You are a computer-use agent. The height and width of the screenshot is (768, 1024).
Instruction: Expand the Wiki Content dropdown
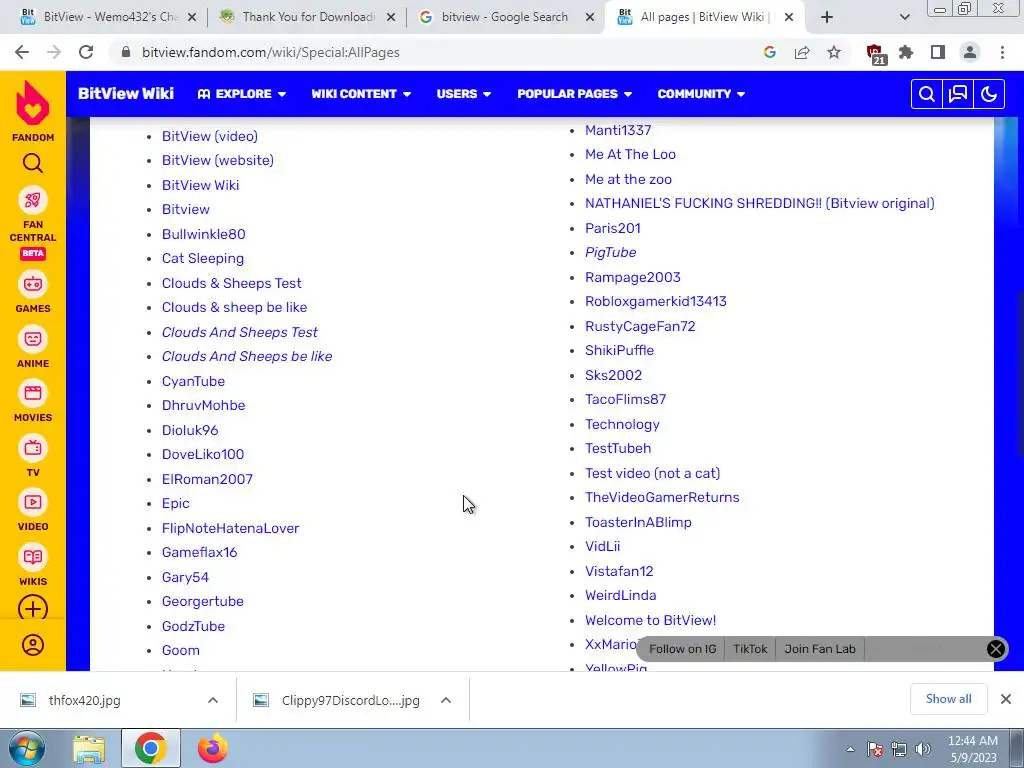pyautogui.click(x=360, y=94)
